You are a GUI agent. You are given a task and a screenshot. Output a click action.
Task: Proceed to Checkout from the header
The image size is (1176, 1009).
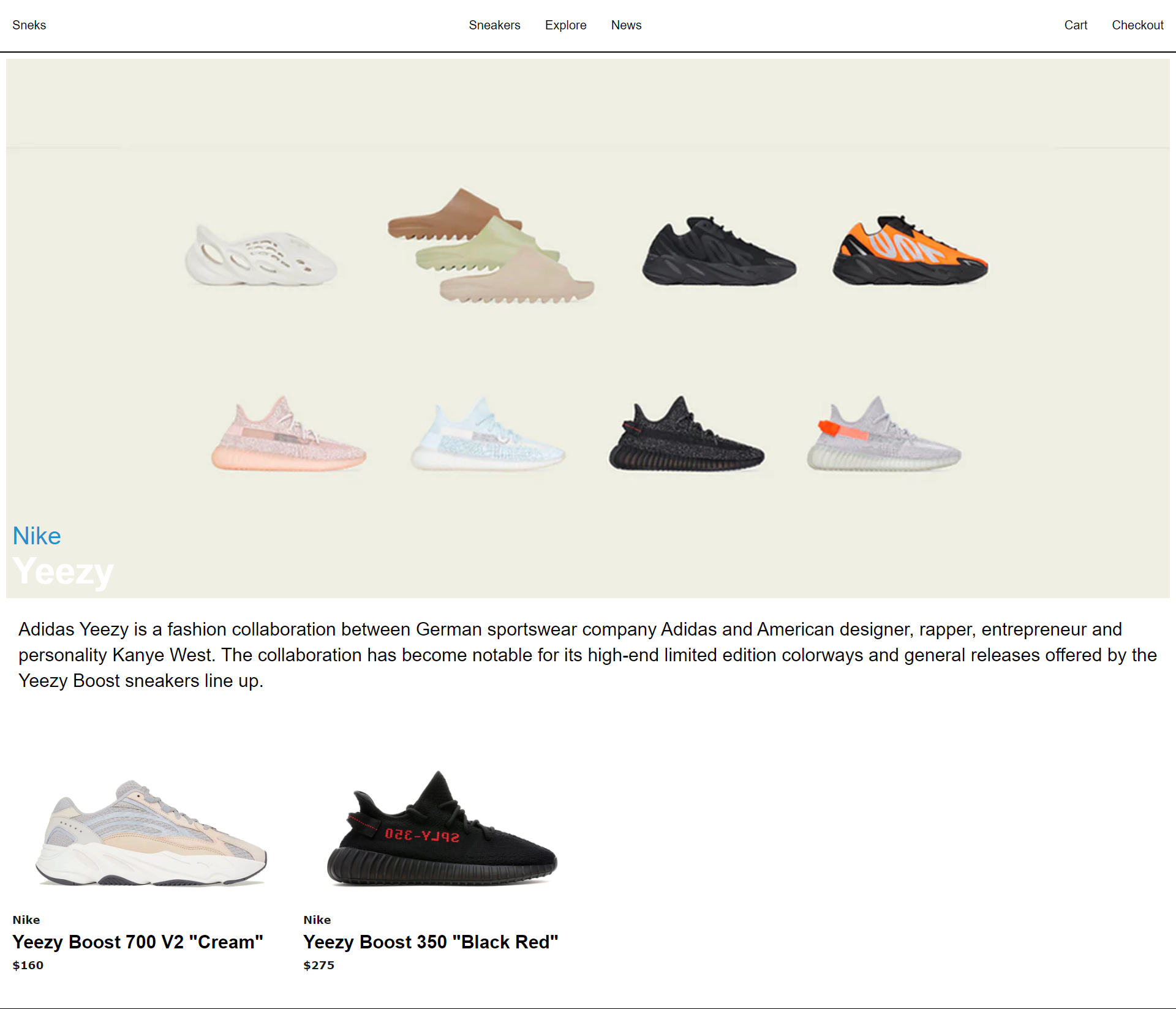1137,25
